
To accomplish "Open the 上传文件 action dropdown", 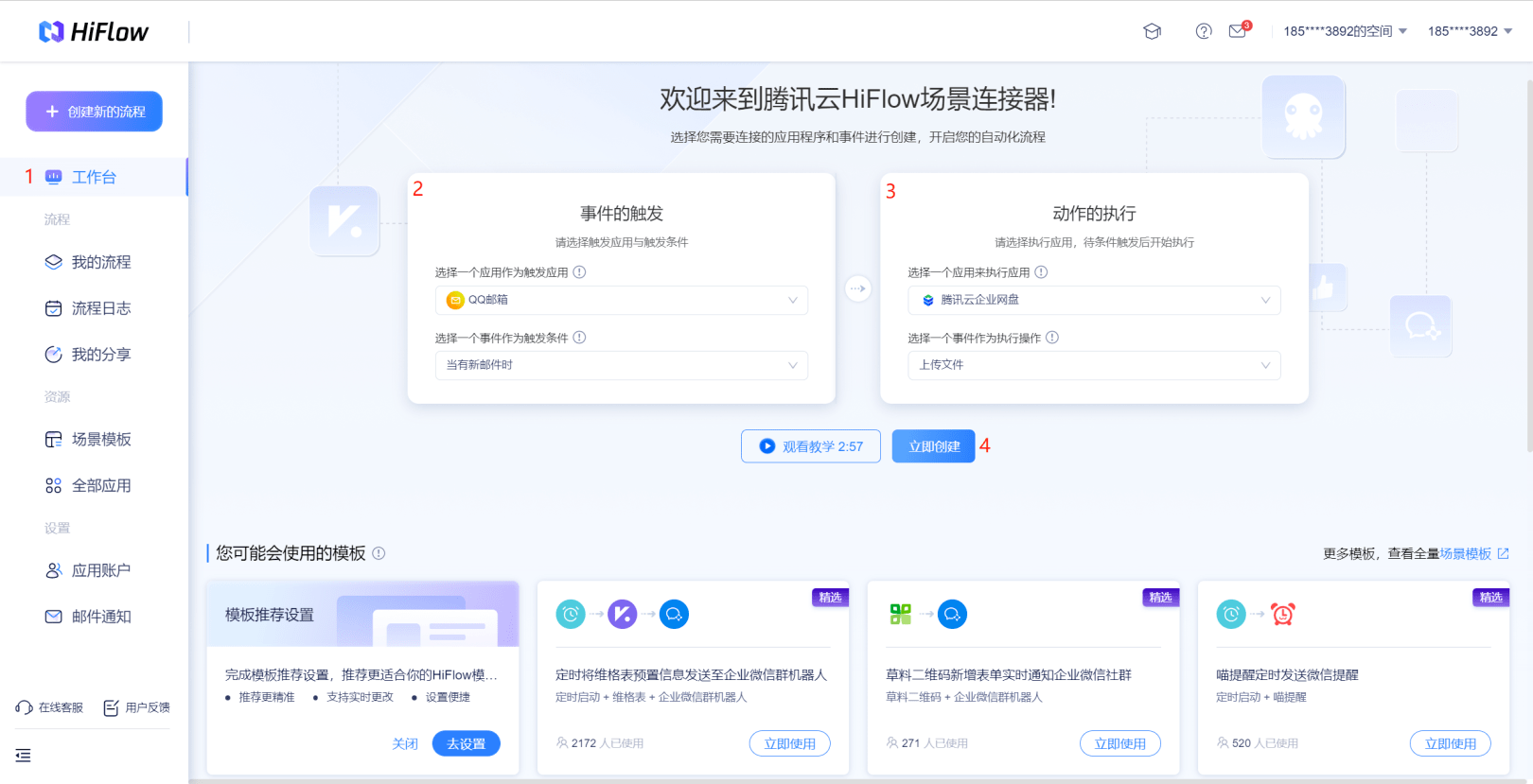I will 1094,365.
